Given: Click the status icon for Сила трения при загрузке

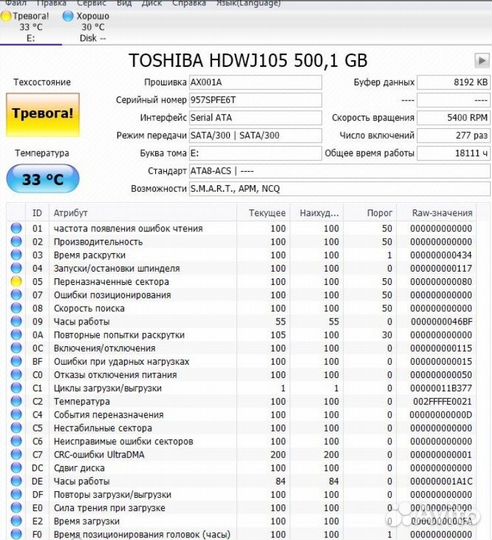Looking at the screenshot, I should [16, 508].
